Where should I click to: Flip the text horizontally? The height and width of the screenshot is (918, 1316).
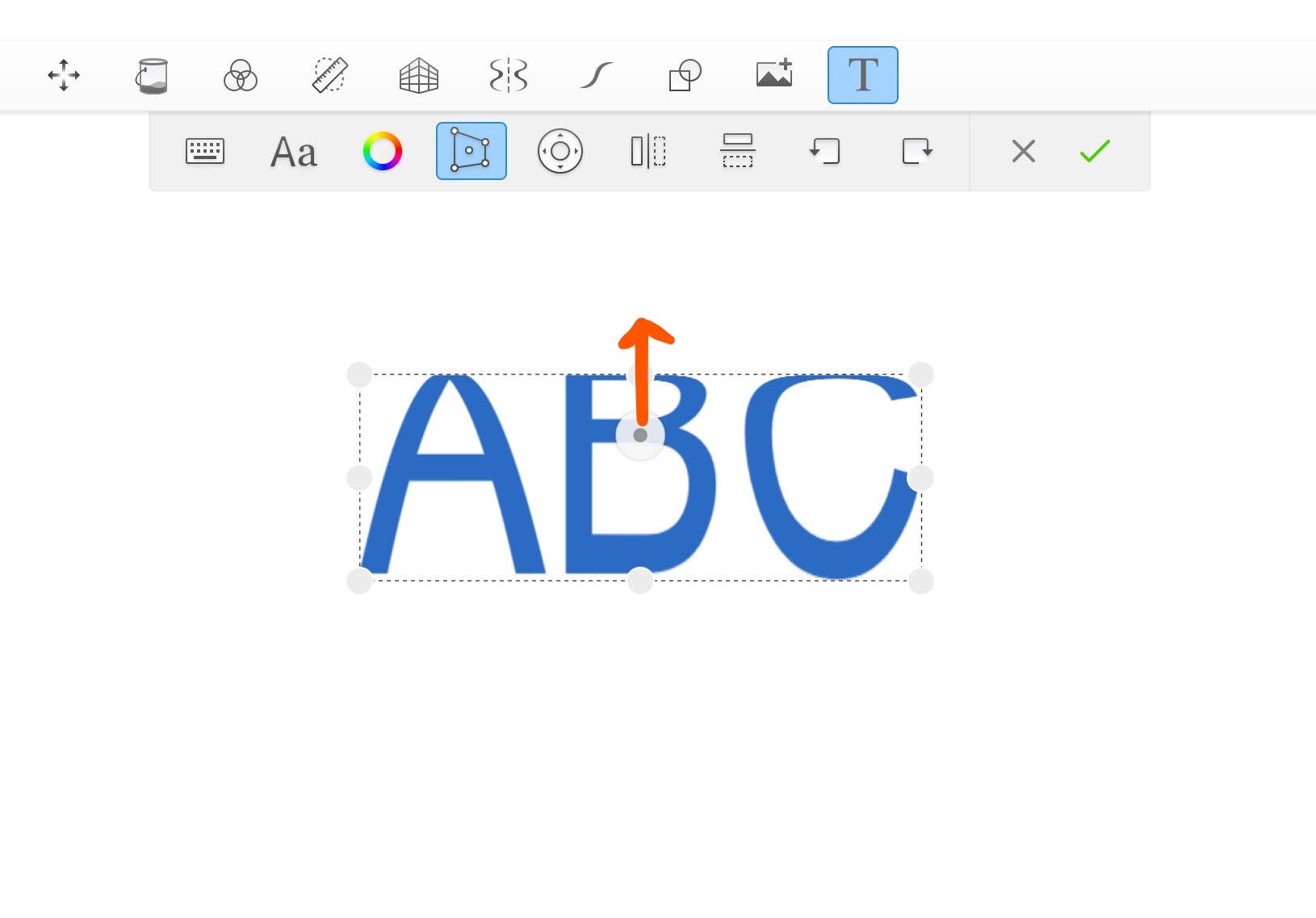click(x=648, y=151)
